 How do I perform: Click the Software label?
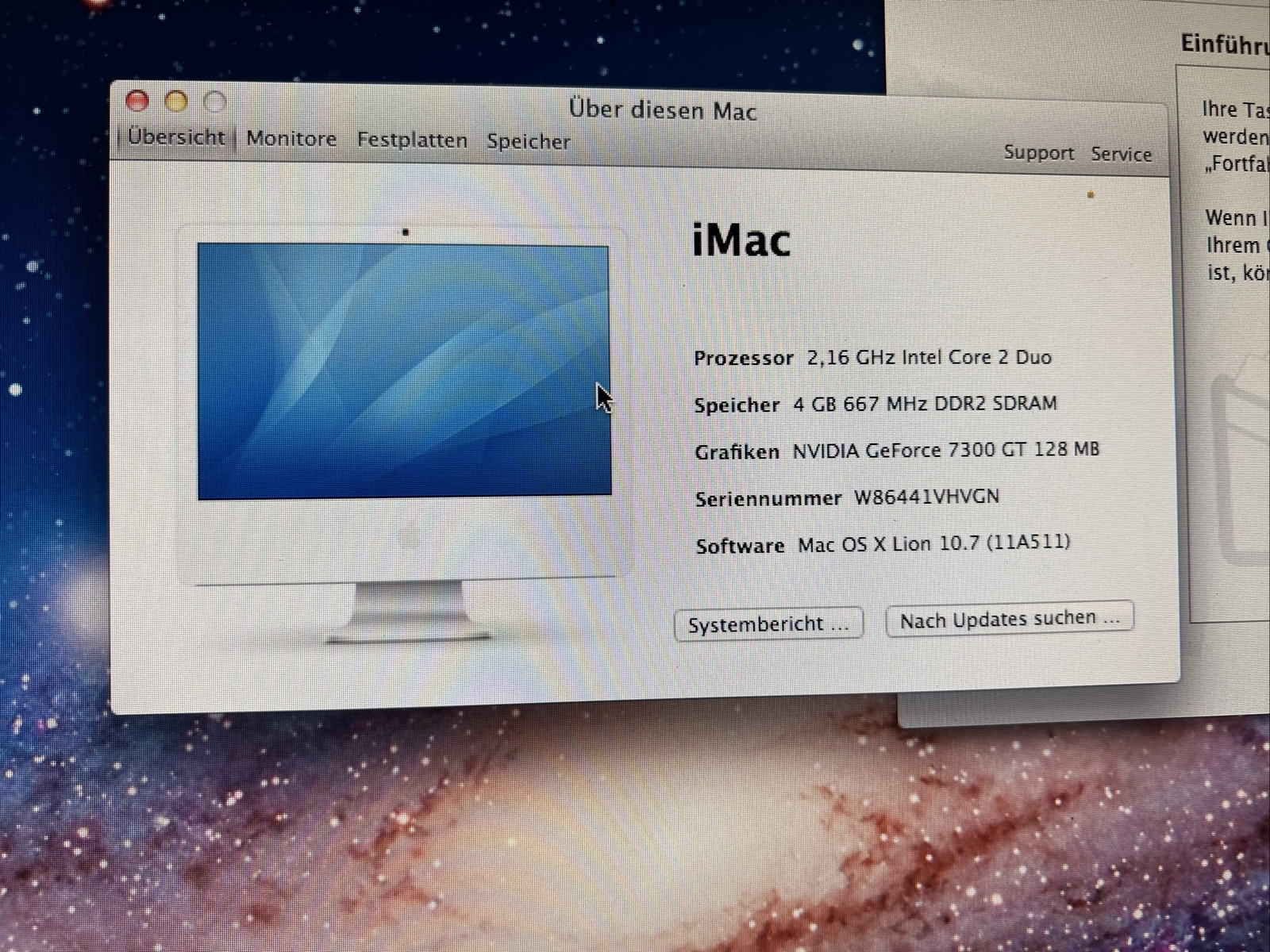(740, 546)
